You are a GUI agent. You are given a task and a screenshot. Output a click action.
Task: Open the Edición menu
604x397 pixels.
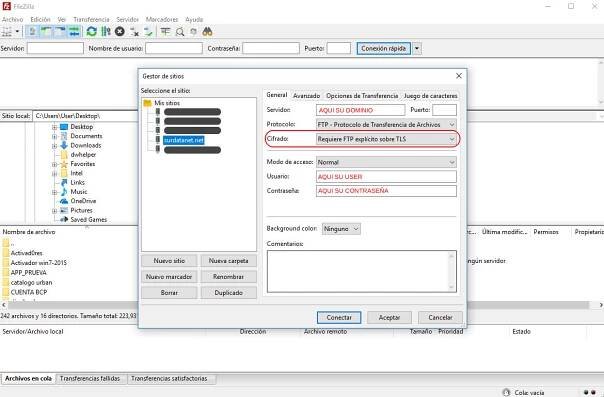pos(40,19)
